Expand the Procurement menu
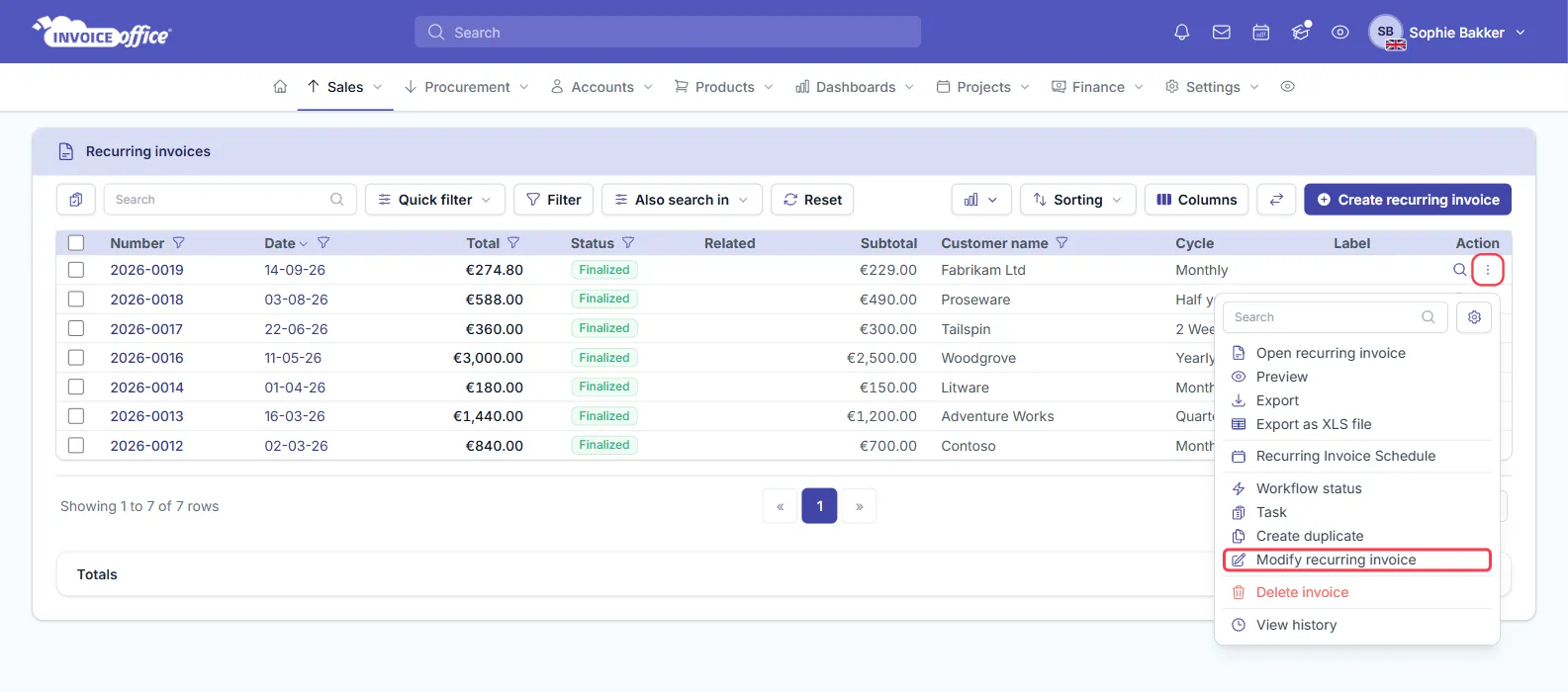 [467, 87]
